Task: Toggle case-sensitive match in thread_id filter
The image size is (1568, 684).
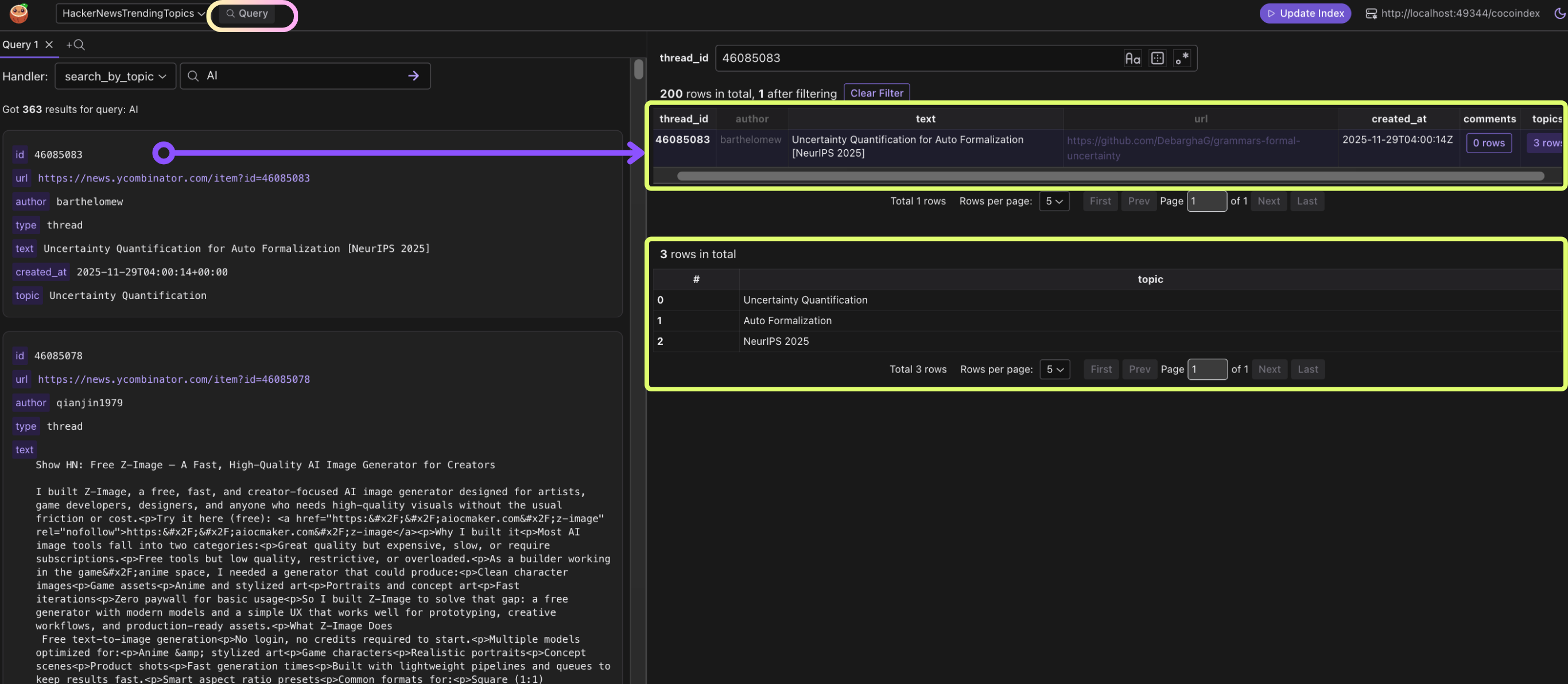Action: [1132, 59]
